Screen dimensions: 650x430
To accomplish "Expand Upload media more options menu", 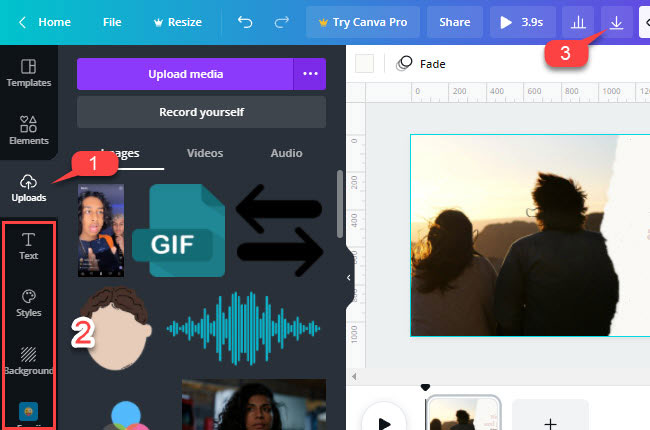I will point(309,73).
